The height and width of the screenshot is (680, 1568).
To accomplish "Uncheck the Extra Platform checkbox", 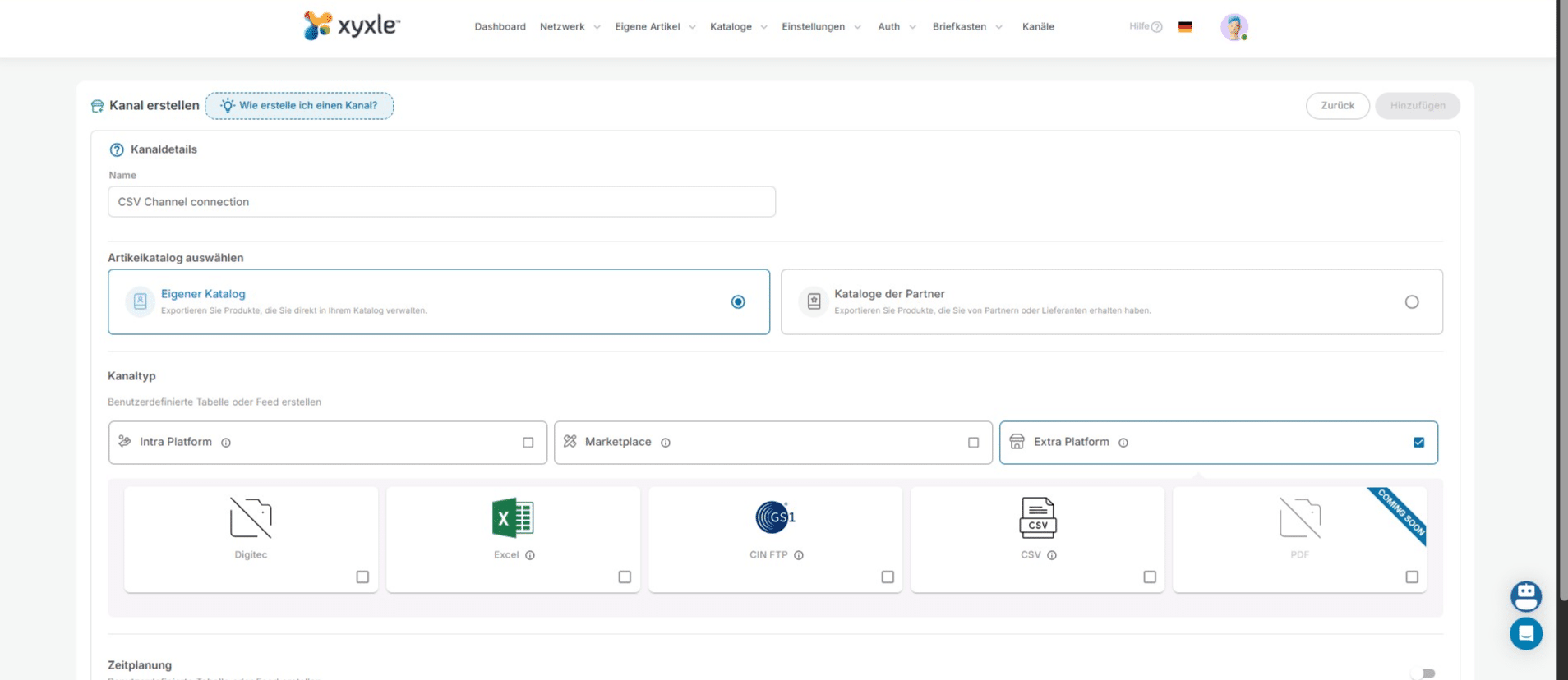I will point(1418,443).
